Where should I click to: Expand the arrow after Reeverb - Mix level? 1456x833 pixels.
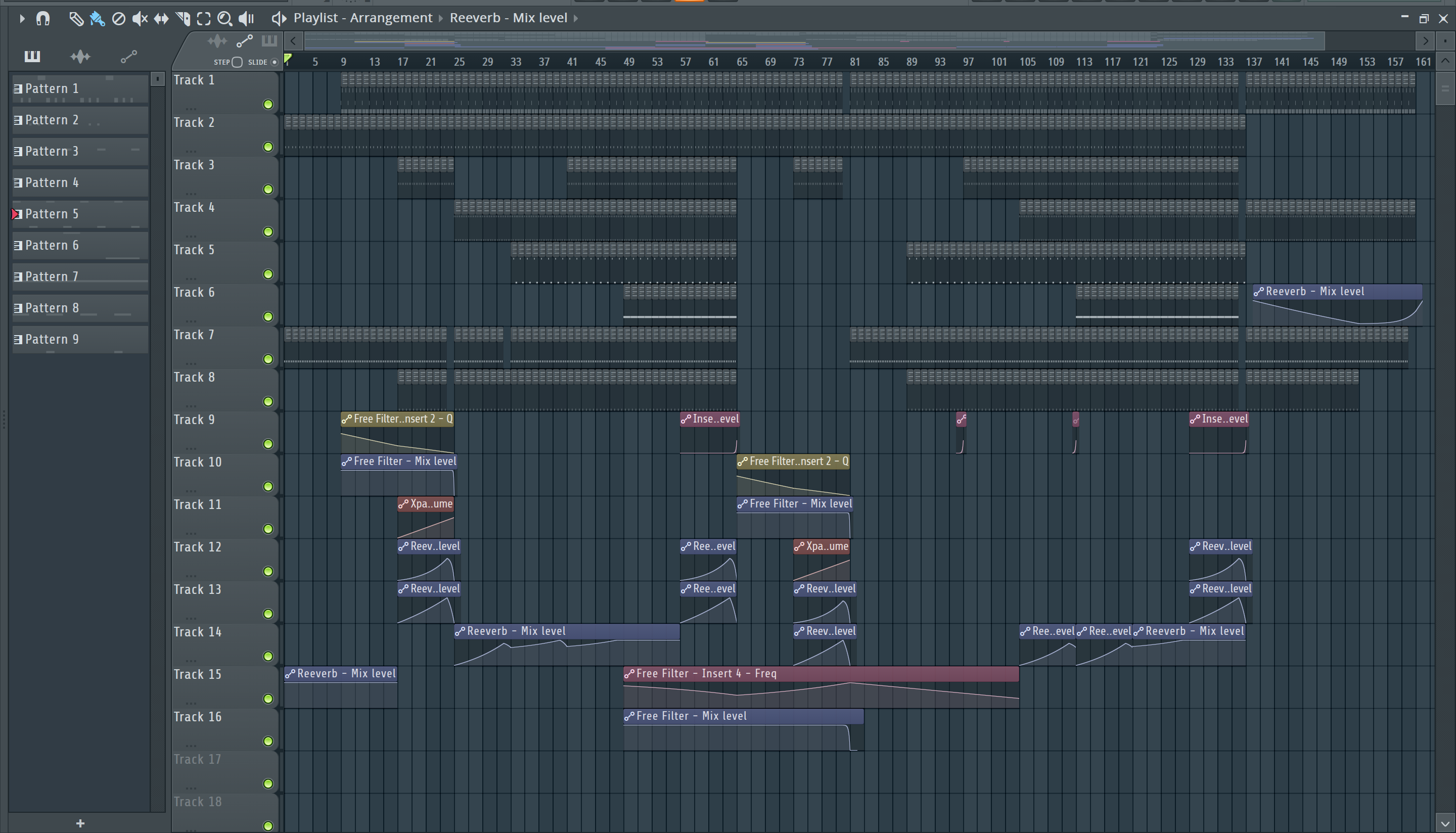[x=576, y=18]
